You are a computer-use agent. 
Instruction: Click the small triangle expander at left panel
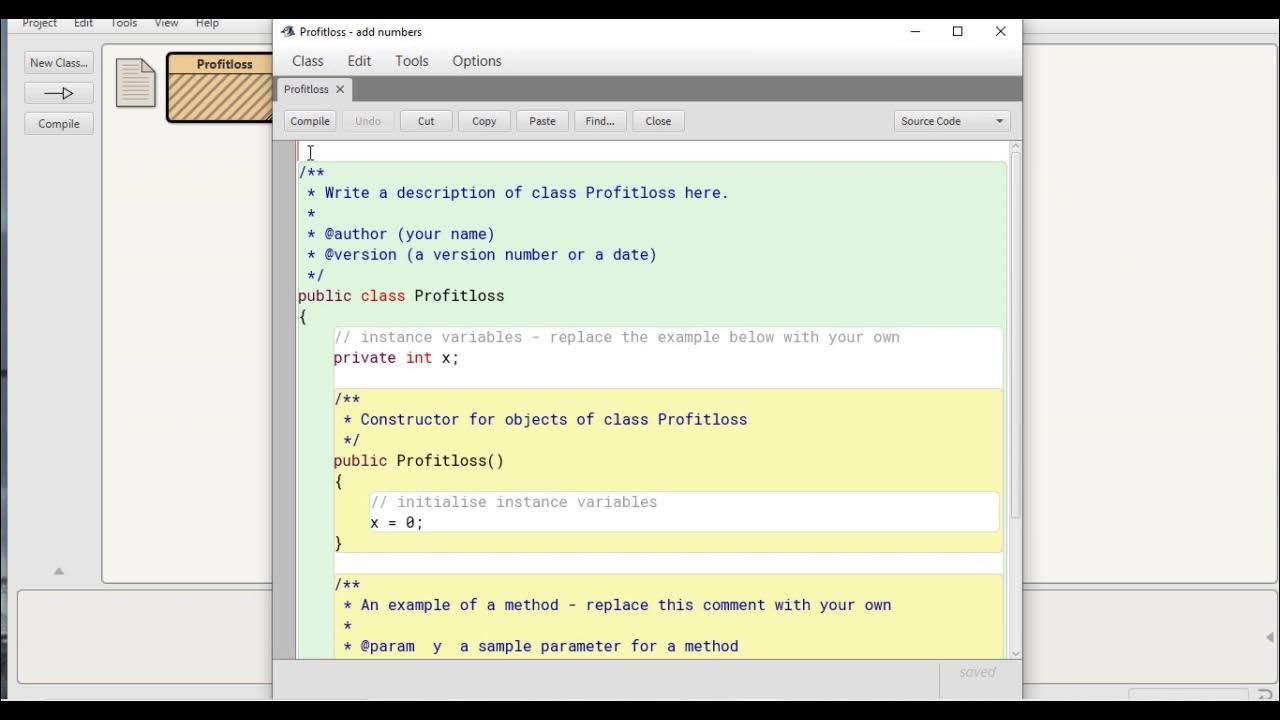pyautogui.click(x=58, y=571)
